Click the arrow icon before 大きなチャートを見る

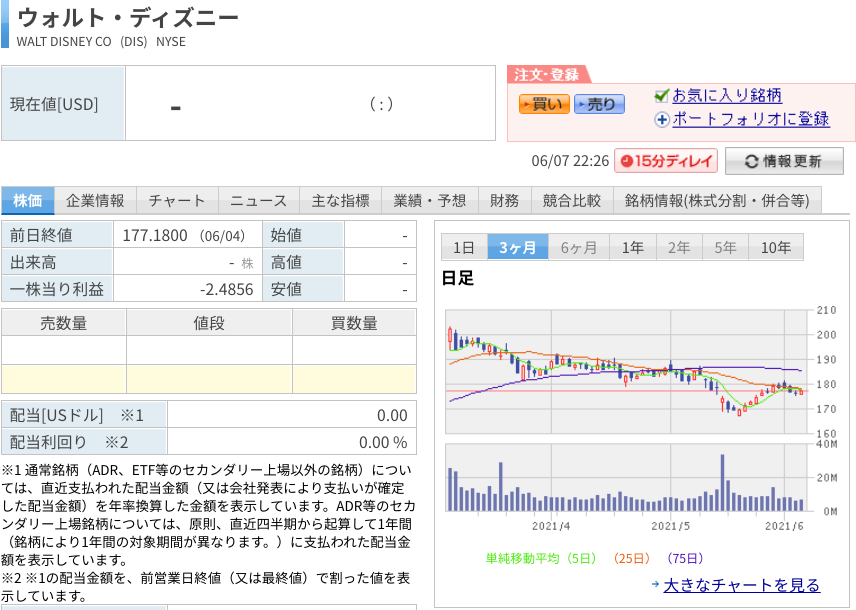pos(656,584)
